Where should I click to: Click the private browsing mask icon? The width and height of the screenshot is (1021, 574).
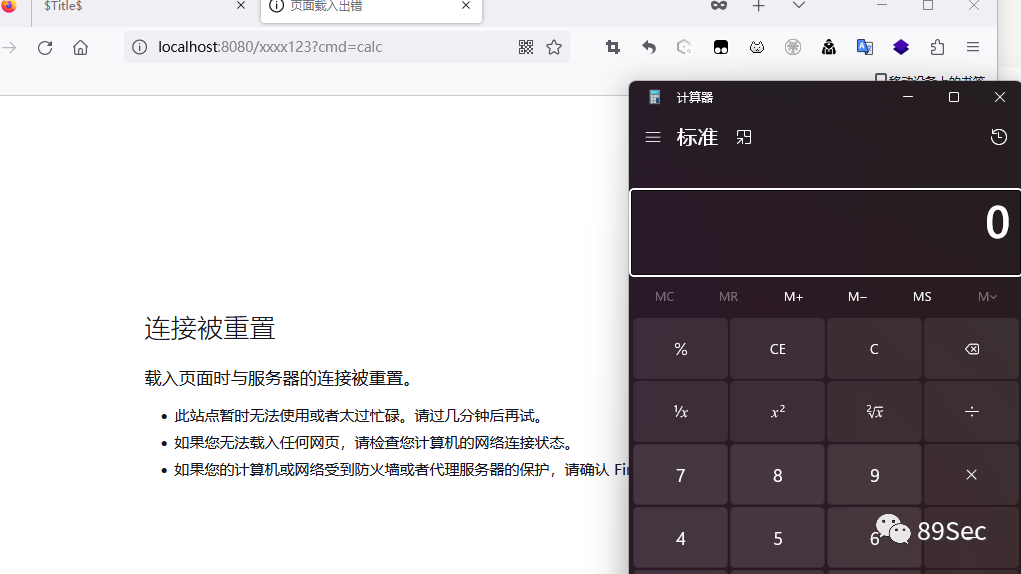pos(719,5)
